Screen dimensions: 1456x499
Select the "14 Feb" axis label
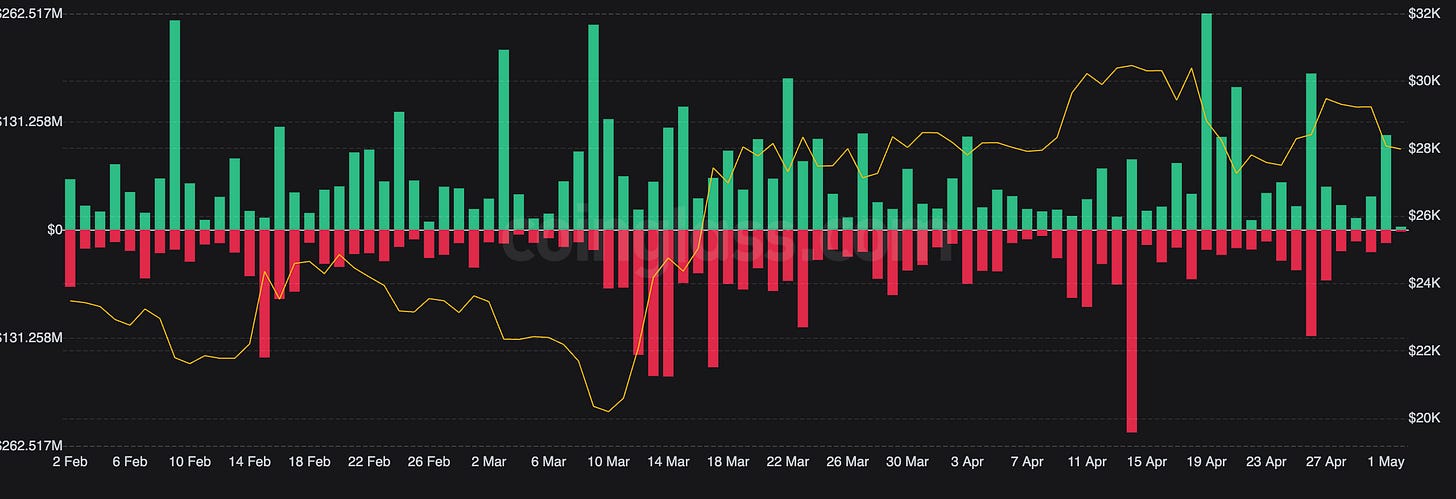point(250,462)
